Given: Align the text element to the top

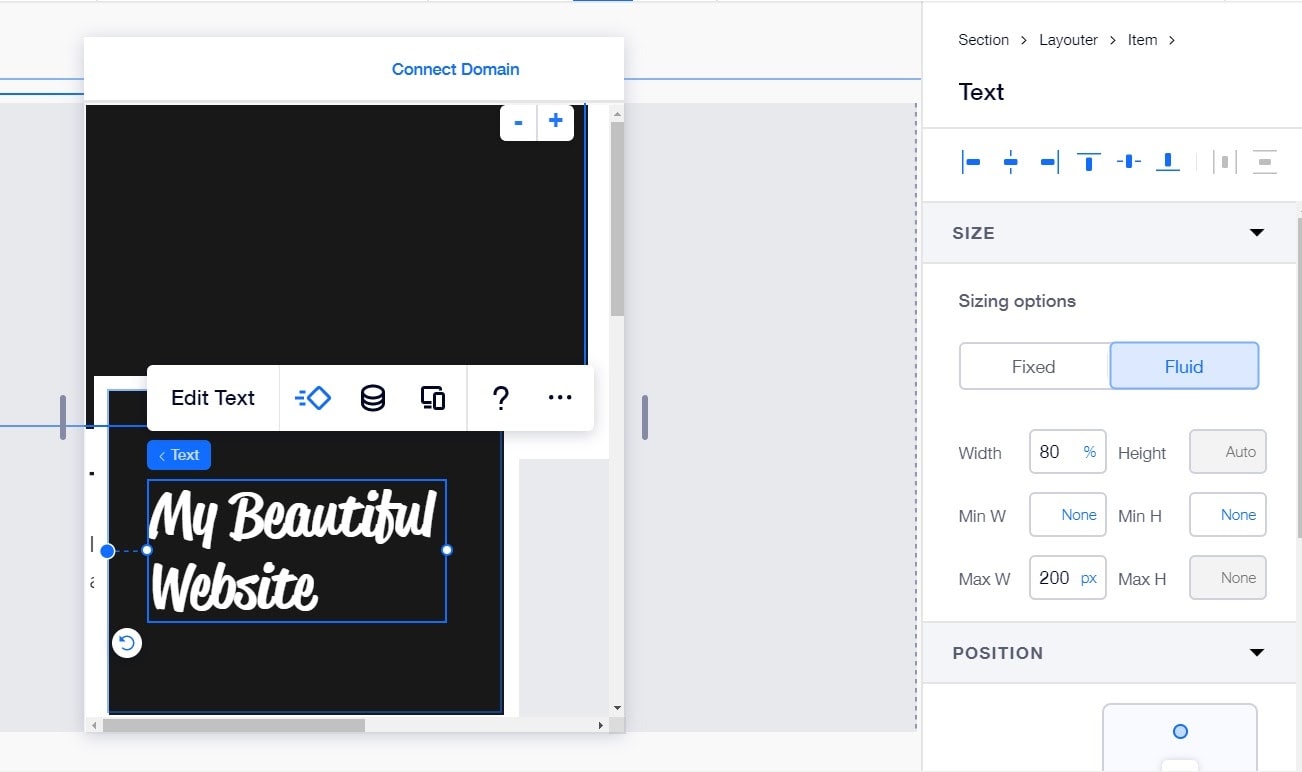Looking at the screenshot, I should (1088, 161).
